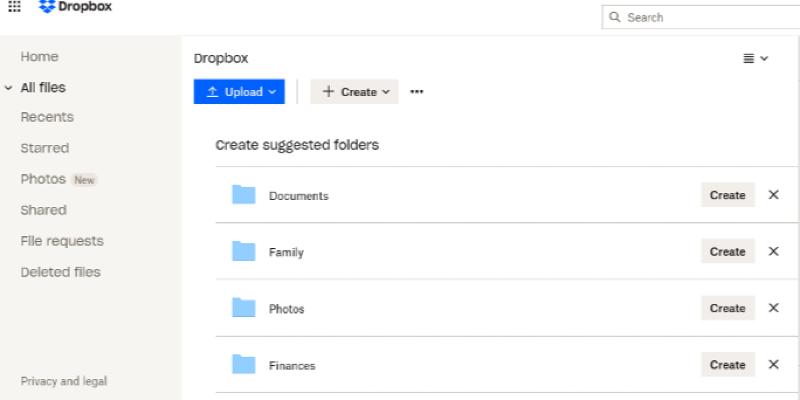The width and height of the screenshot is (800, 400).
Task: Expand the Create dropdown menu
Action: click(x=354, y=92)
